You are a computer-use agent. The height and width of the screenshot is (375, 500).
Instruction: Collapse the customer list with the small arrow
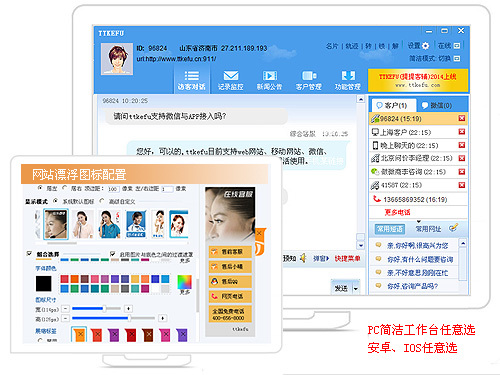[419, 221]
